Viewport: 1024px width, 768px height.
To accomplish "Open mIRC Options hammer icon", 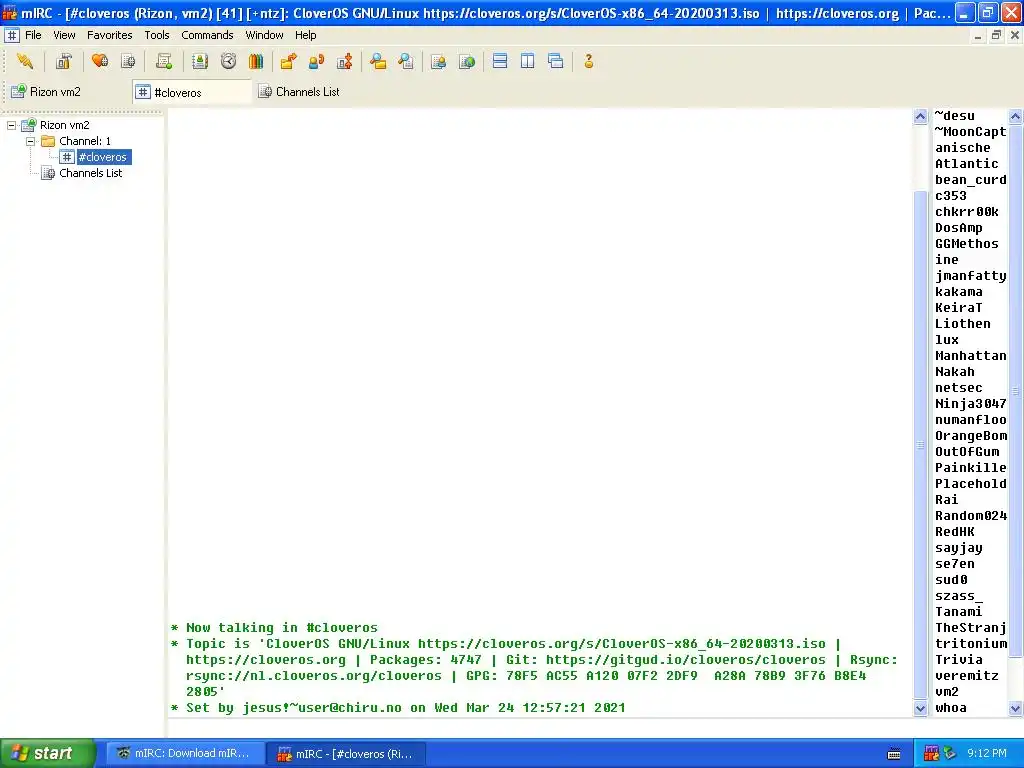I will point(63,61).
